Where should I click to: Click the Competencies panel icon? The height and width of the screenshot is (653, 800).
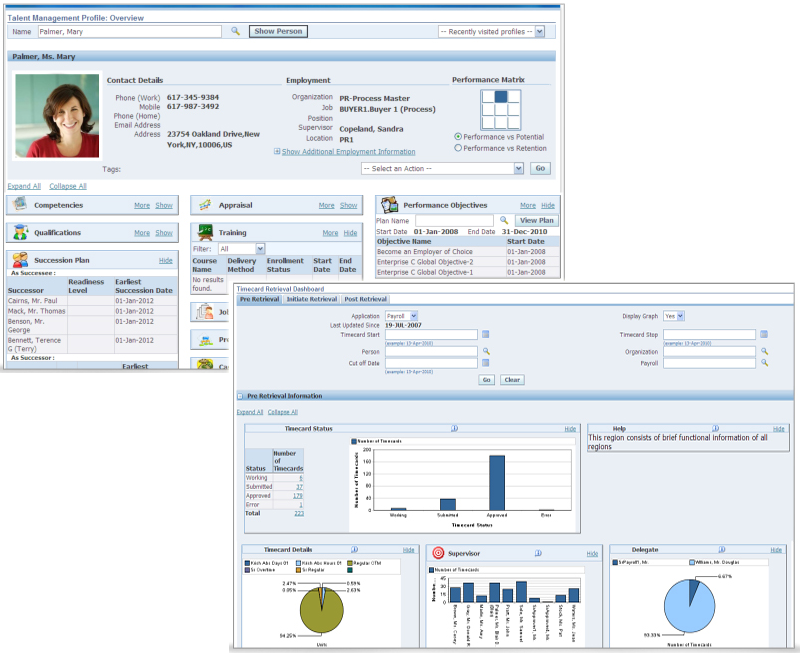tap(21, 205)
